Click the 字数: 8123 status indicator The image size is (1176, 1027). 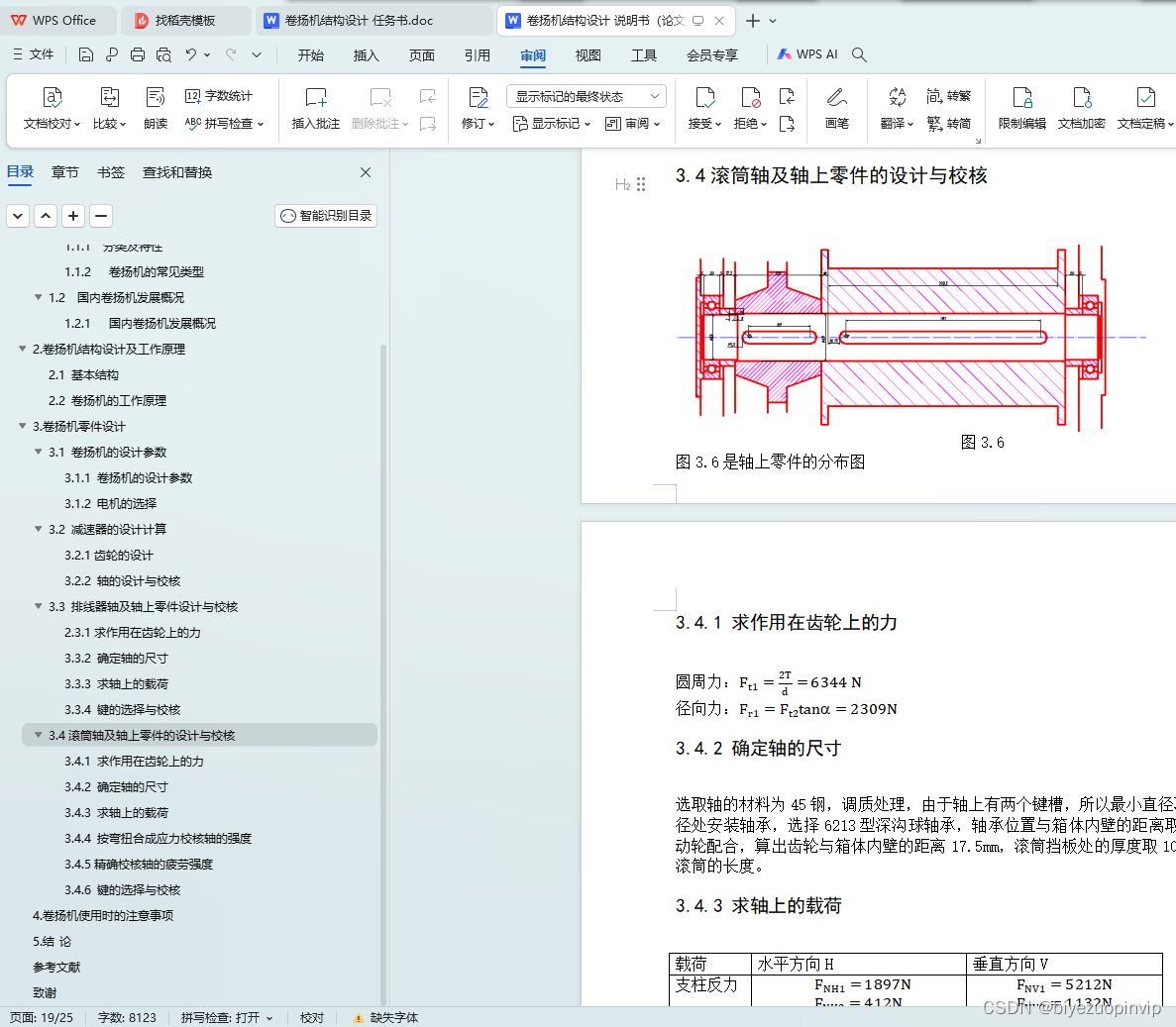[x=127, y=1017]
